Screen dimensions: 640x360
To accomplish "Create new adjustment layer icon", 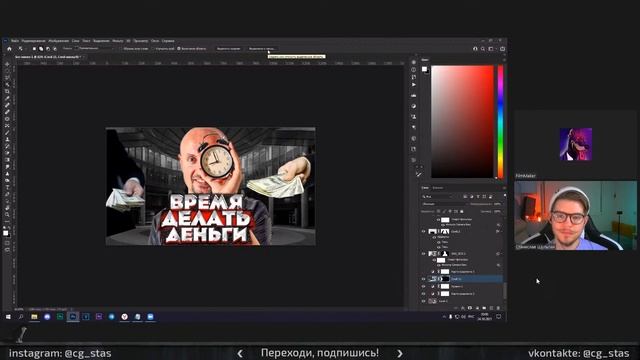I will point(477,308).
